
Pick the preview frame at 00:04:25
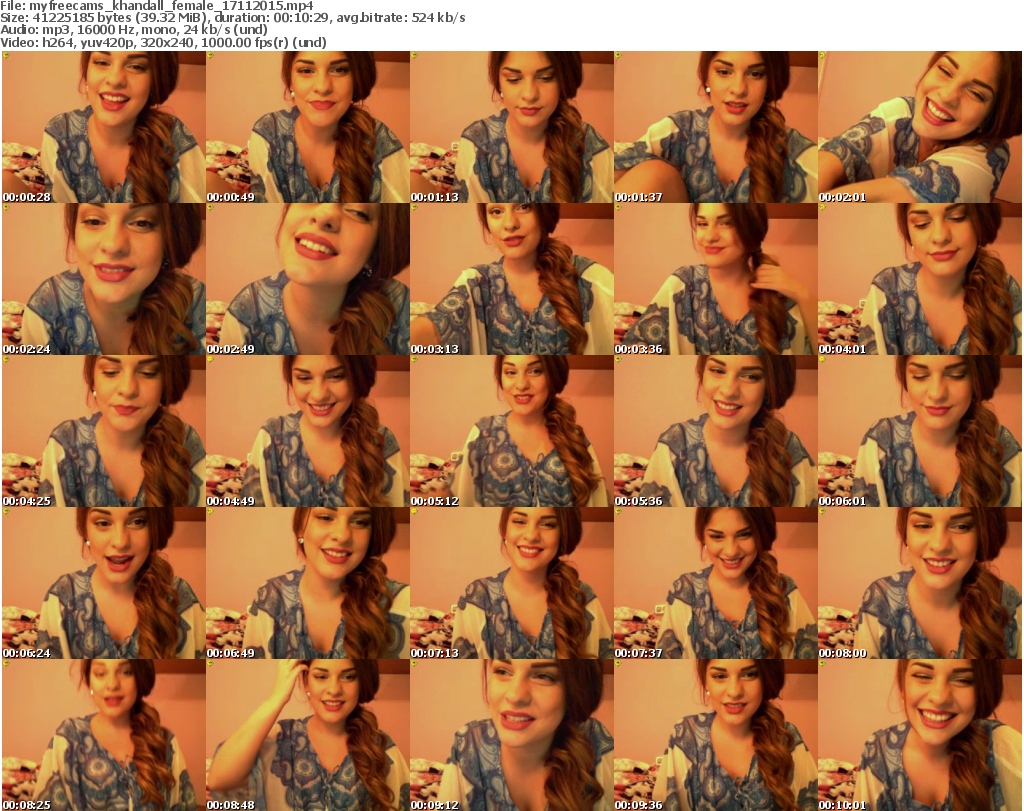click(x=104, y=431)
